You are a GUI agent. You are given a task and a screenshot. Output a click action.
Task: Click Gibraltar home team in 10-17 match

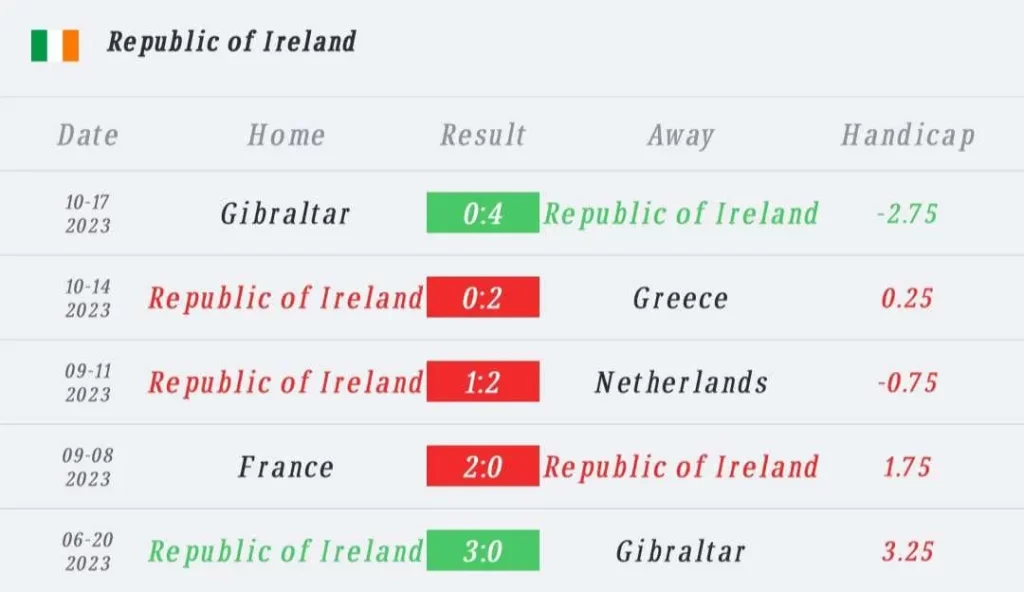tap(285, 214)
